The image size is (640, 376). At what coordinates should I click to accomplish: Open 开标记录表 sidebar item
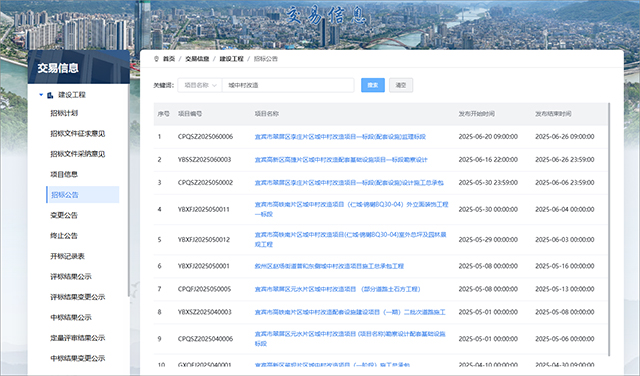pos(67,256)
